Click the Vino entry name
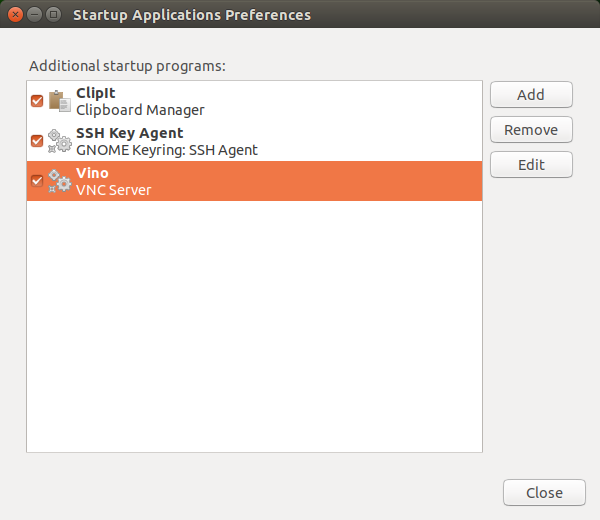 click(92, 173)
